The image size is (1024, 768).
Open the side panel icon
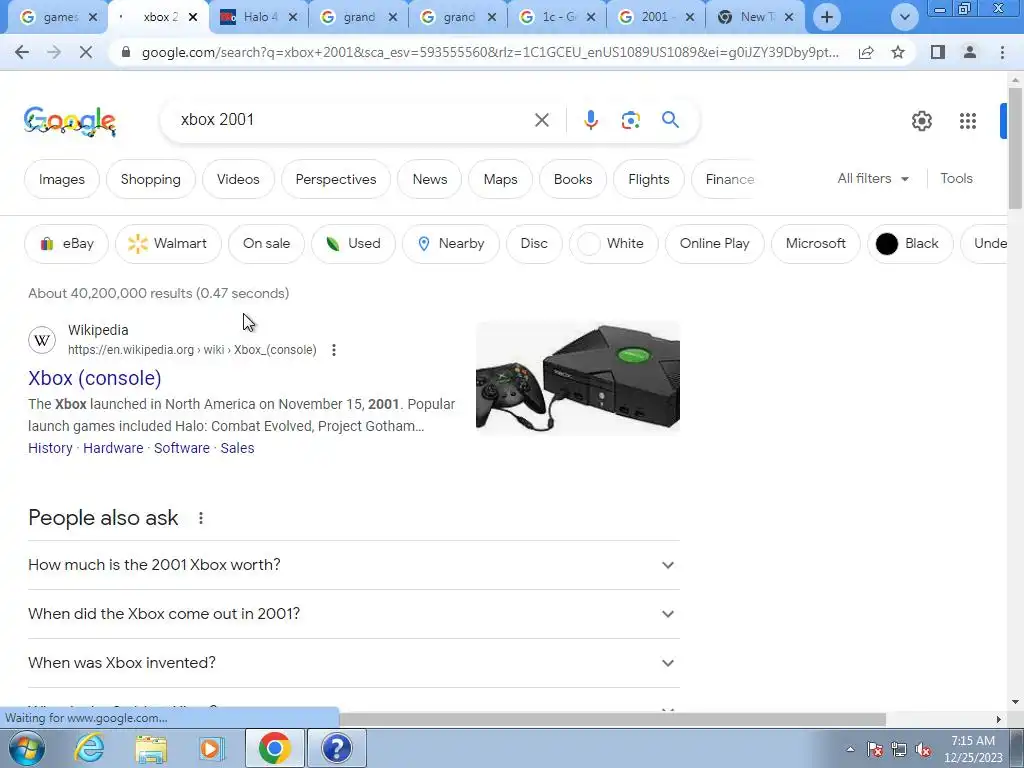click(x=938, y=52)
